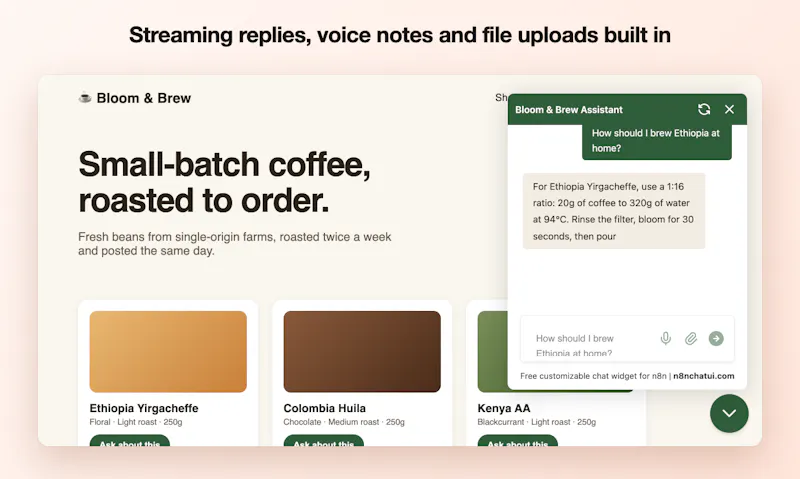Screen dimensions: 800x479
Task: Click the microphone voice note icon
Action: coord(666,338)
